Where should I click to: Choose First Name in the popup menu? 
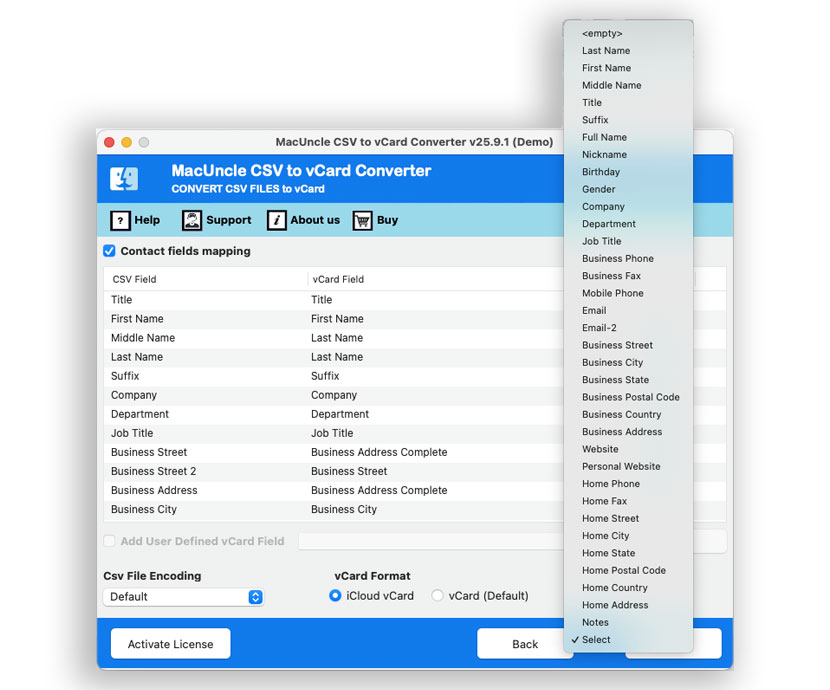coord(628,68)
